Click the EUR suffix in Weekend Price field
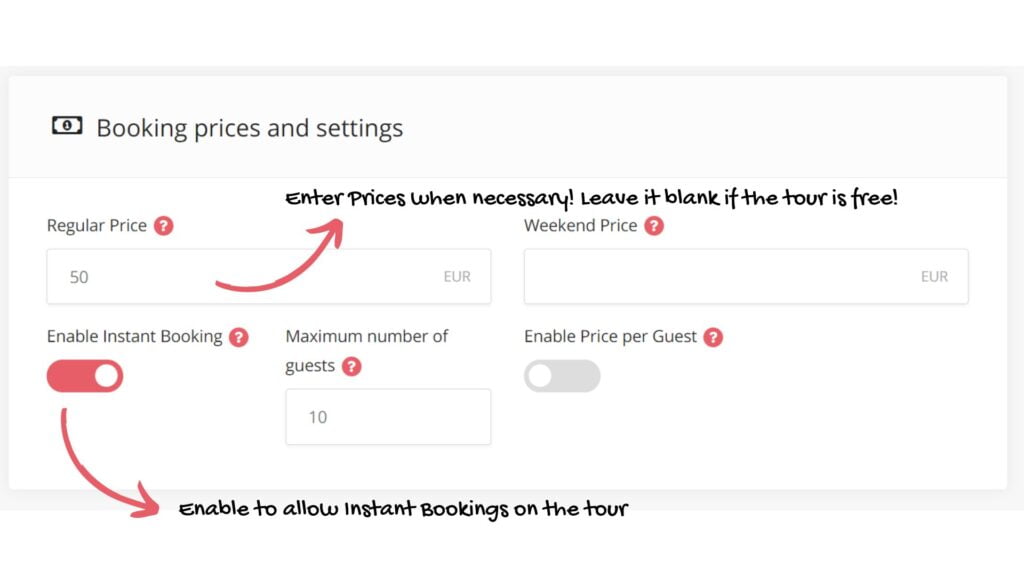 pyautogui.click(x=935, y=277)
